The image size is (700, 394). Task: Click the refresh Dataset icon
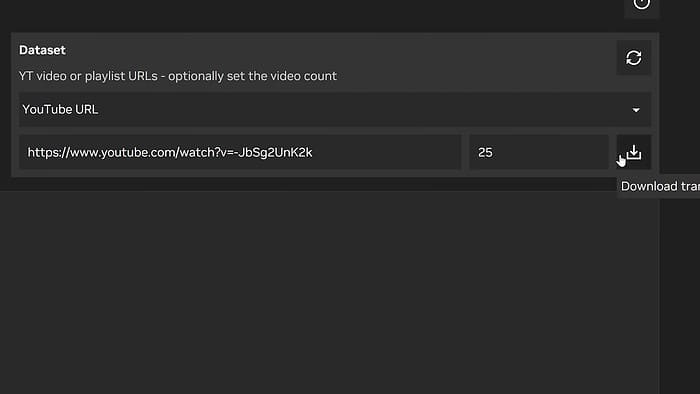[x=633, y=58]
